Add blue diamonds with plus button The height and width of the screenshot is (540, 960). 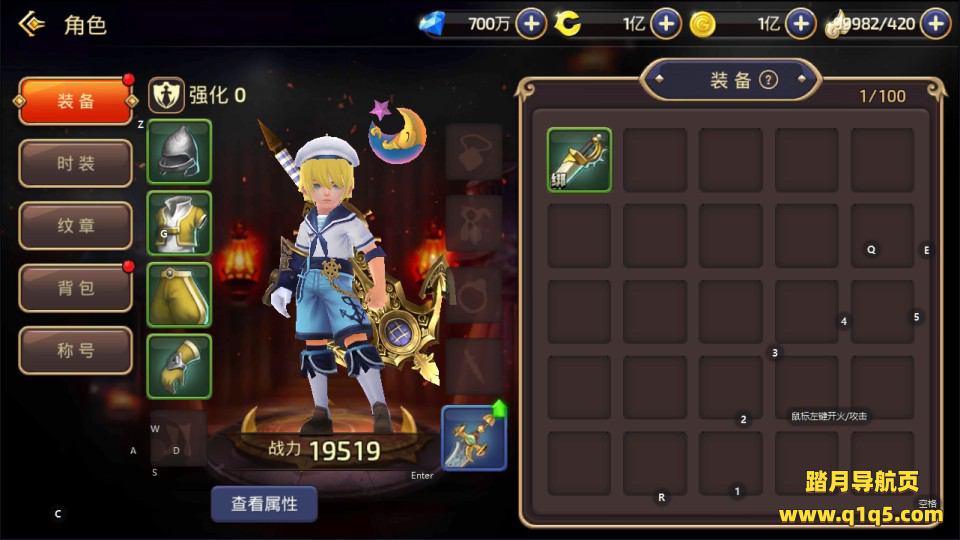click(x=531, y=24)
